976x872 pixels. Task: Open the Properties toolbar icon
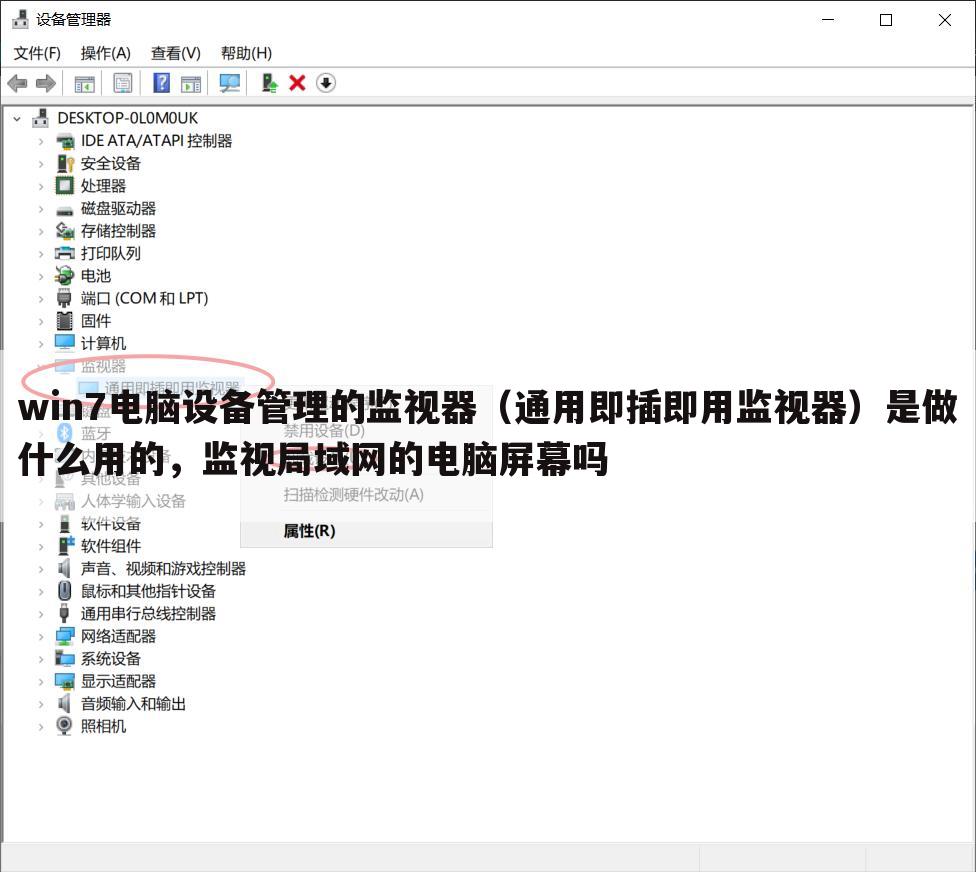point(123,83)
